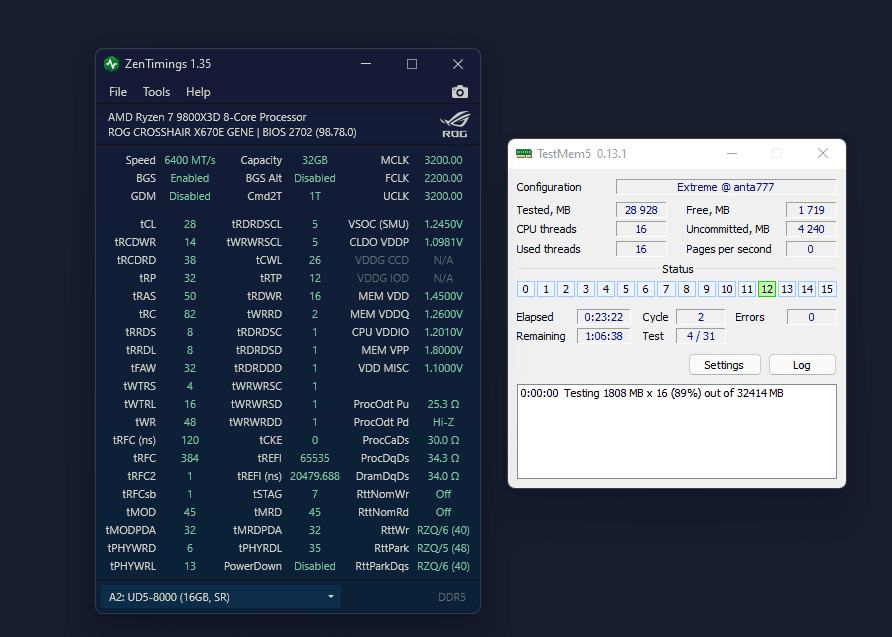
Task: Click the ROG logo in ZenTimings
Action: (454, 124)
